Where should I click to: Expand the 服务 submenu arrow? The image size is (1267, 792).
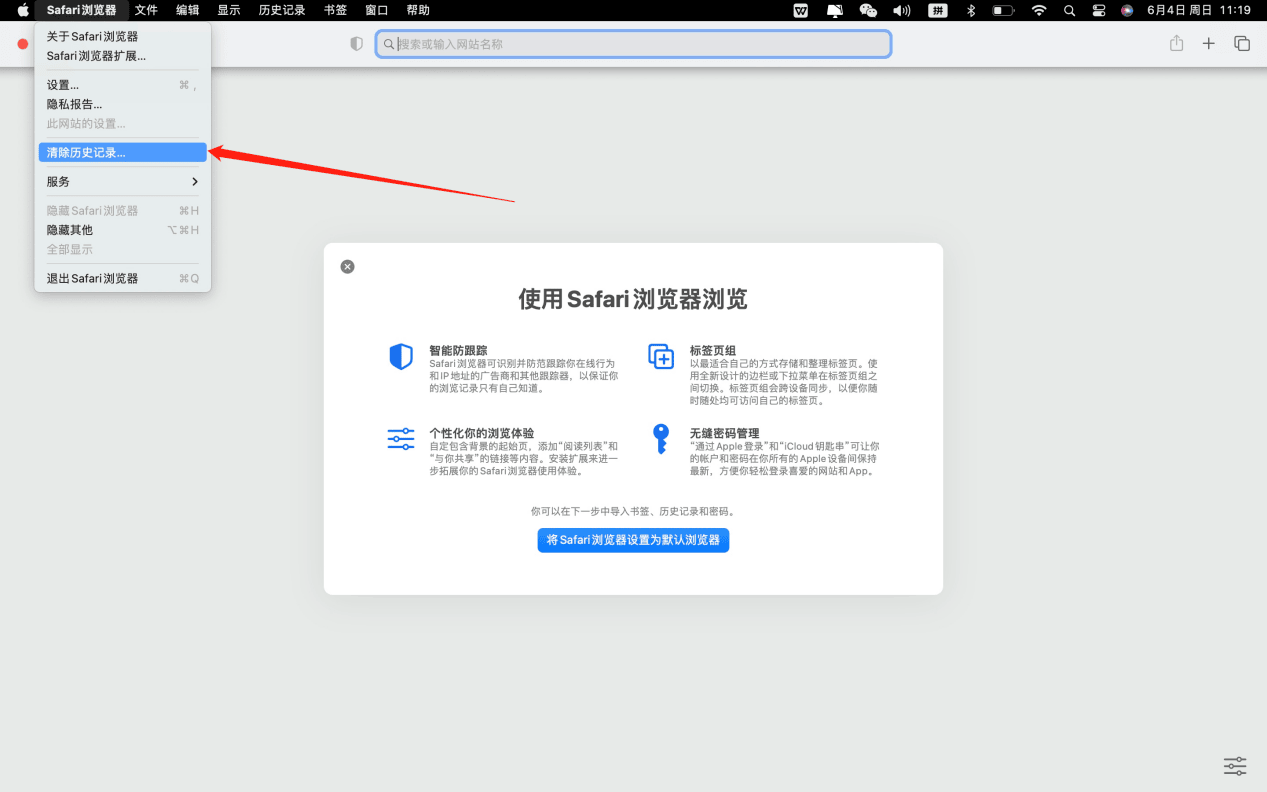pyautogui.click(x=195, y=182)
